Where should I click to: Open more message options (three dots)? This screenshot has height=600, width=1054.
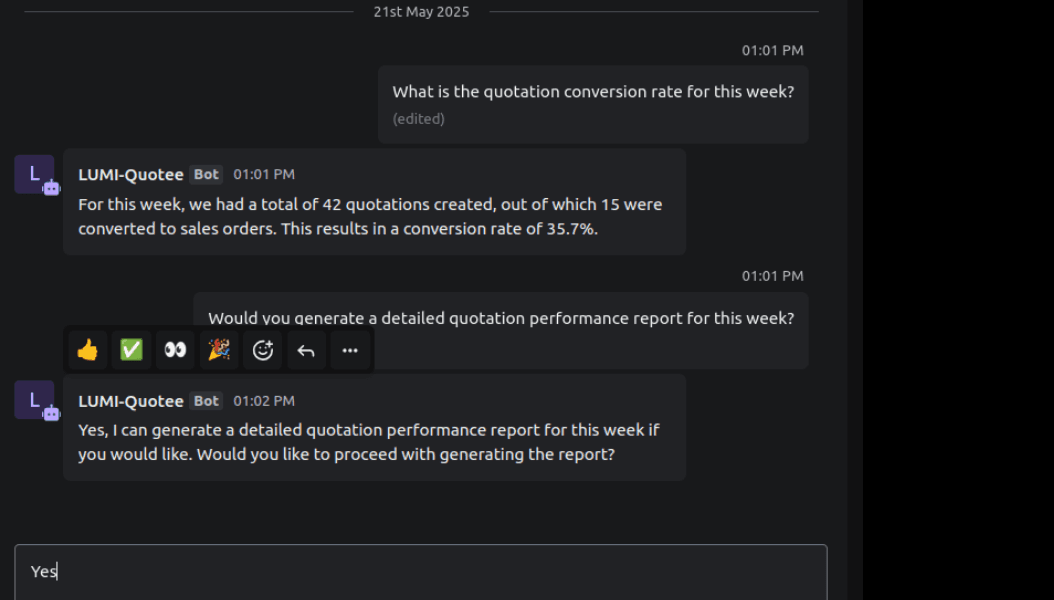coord(350,350)
